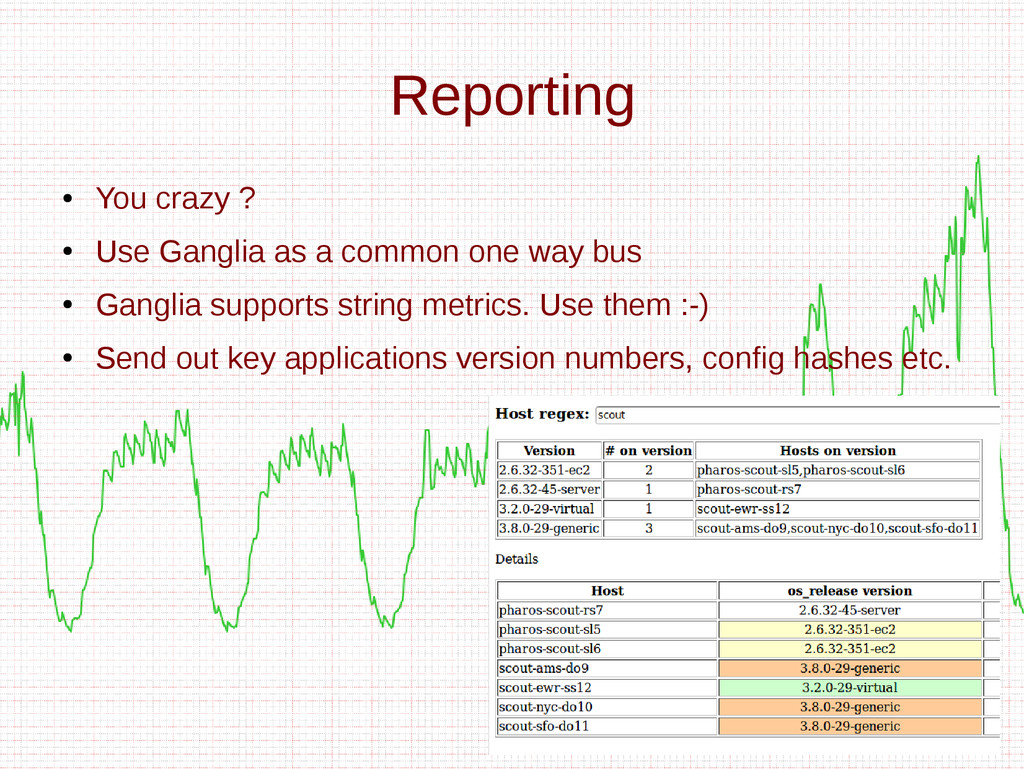Viewport: 1024px width, 769px height.
Task: Click the '# on version' column header
Action: point(648,450)
